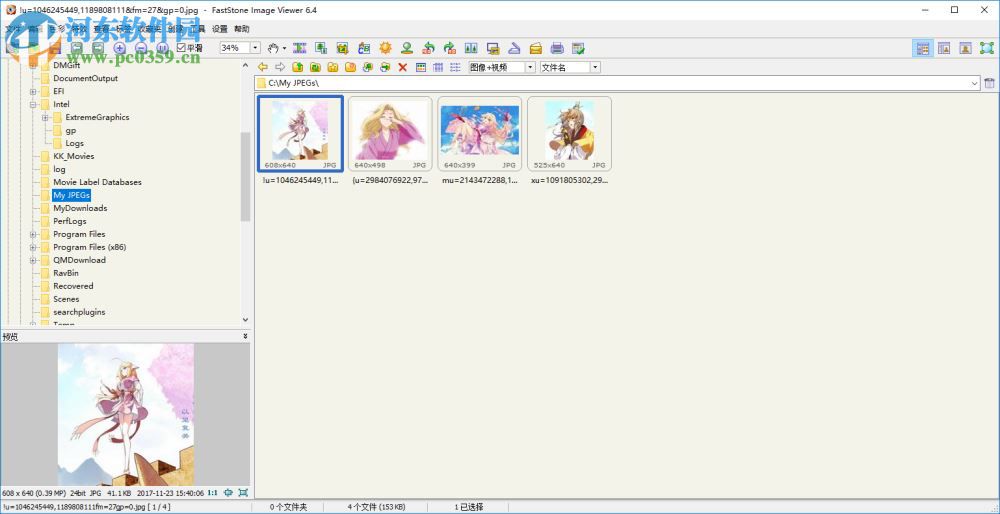The width and height of the screenshot is (1000, 514).
Task: Click the 1:1 actual size icon
Action: [x=213, y=493]
